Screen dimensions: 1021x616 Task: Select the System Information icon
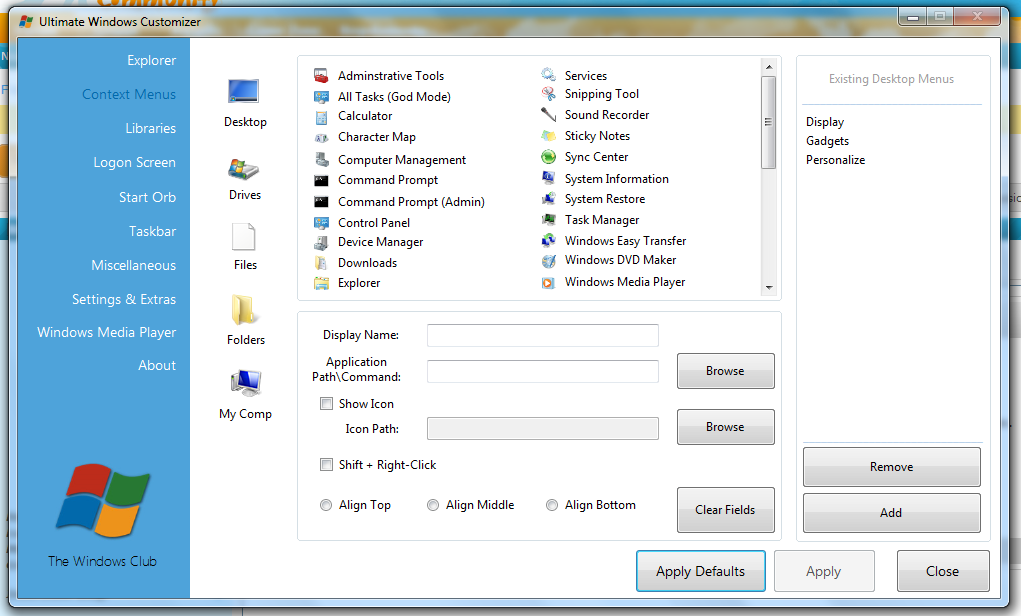(x=548, y=178)
